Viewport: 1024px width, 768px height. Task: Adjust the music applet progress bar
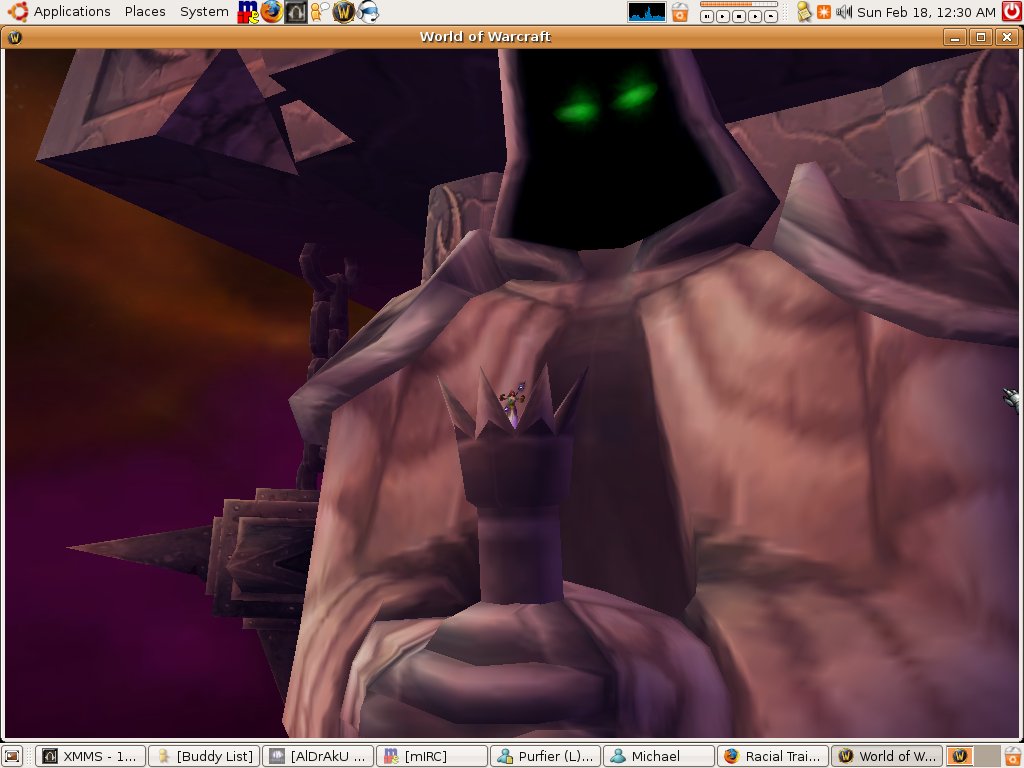pyautogui.click(x=737, y=4)
